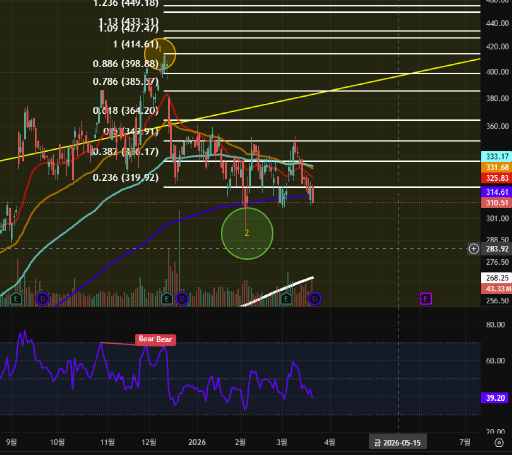
Task: Open the latest dividend D marker in March
Action: (x=315, y=299)
